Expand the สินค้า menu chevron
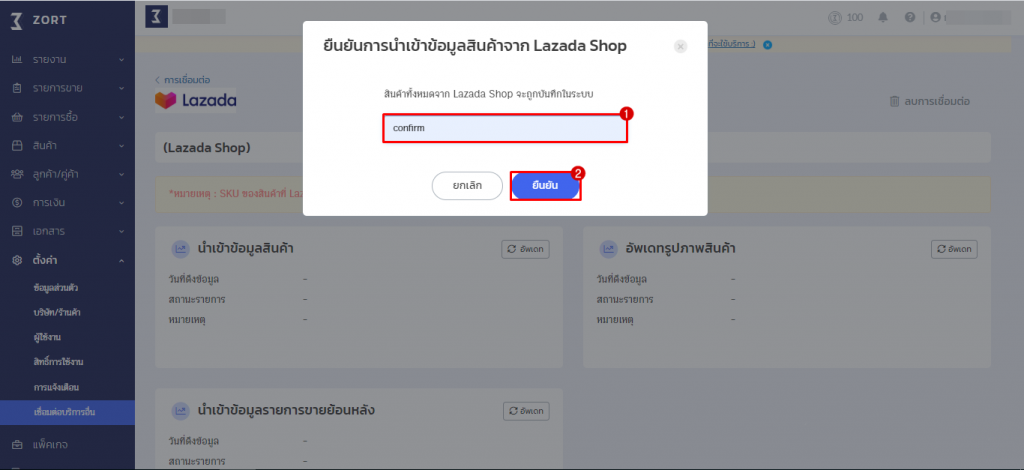Viewport: 1024px width, 470px height. (x=121, y=146)
